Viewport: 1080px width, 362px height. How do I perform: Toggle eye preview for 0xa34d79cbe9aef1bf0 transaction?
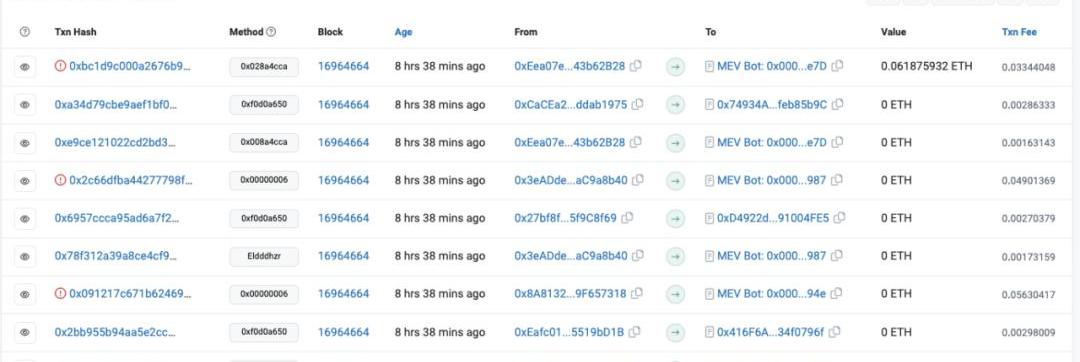coord(25,105)
